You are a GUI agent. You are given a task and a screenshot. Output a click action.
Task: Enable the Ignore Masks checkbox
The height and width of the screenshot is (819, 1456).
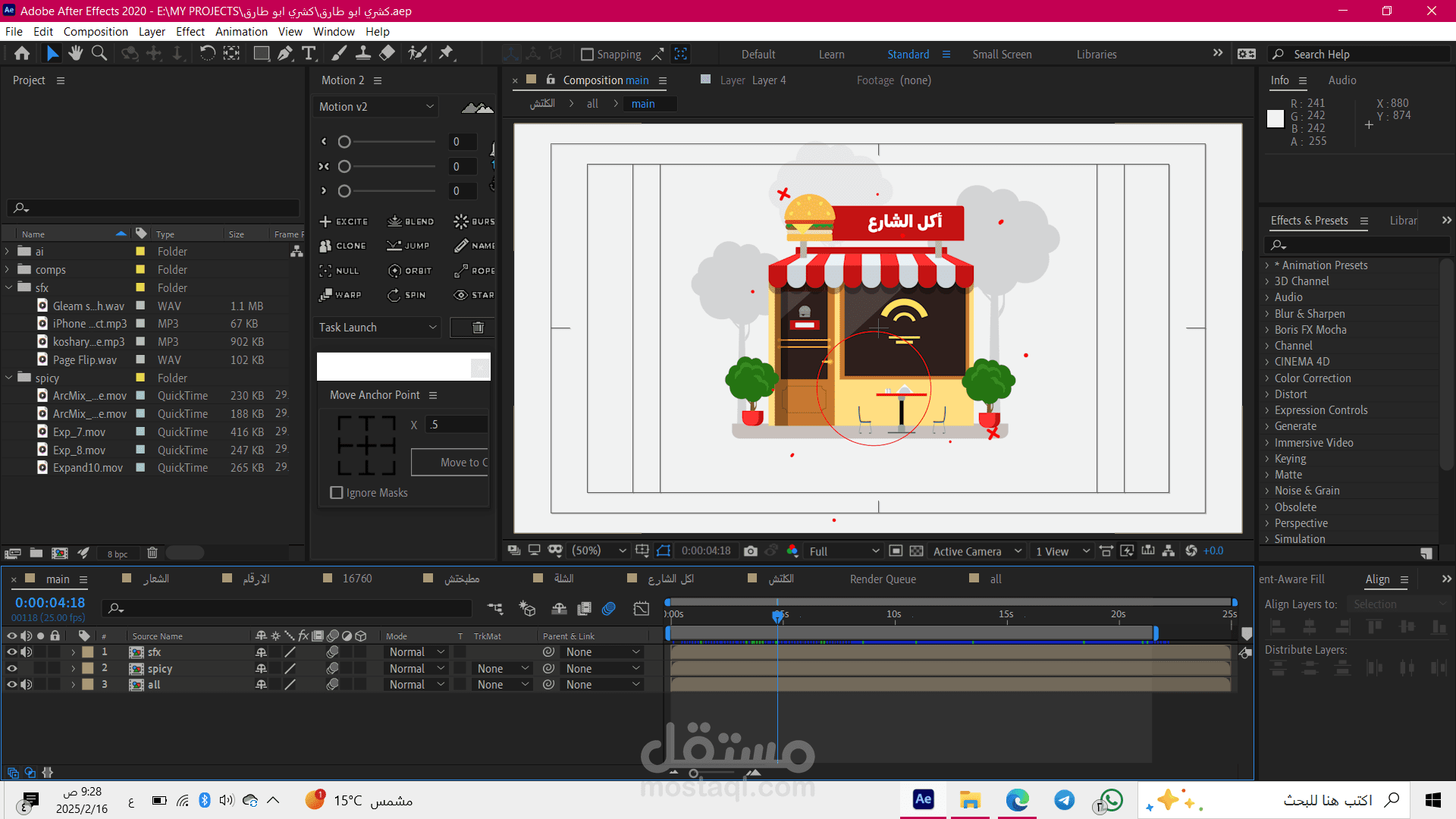(337, 493)
